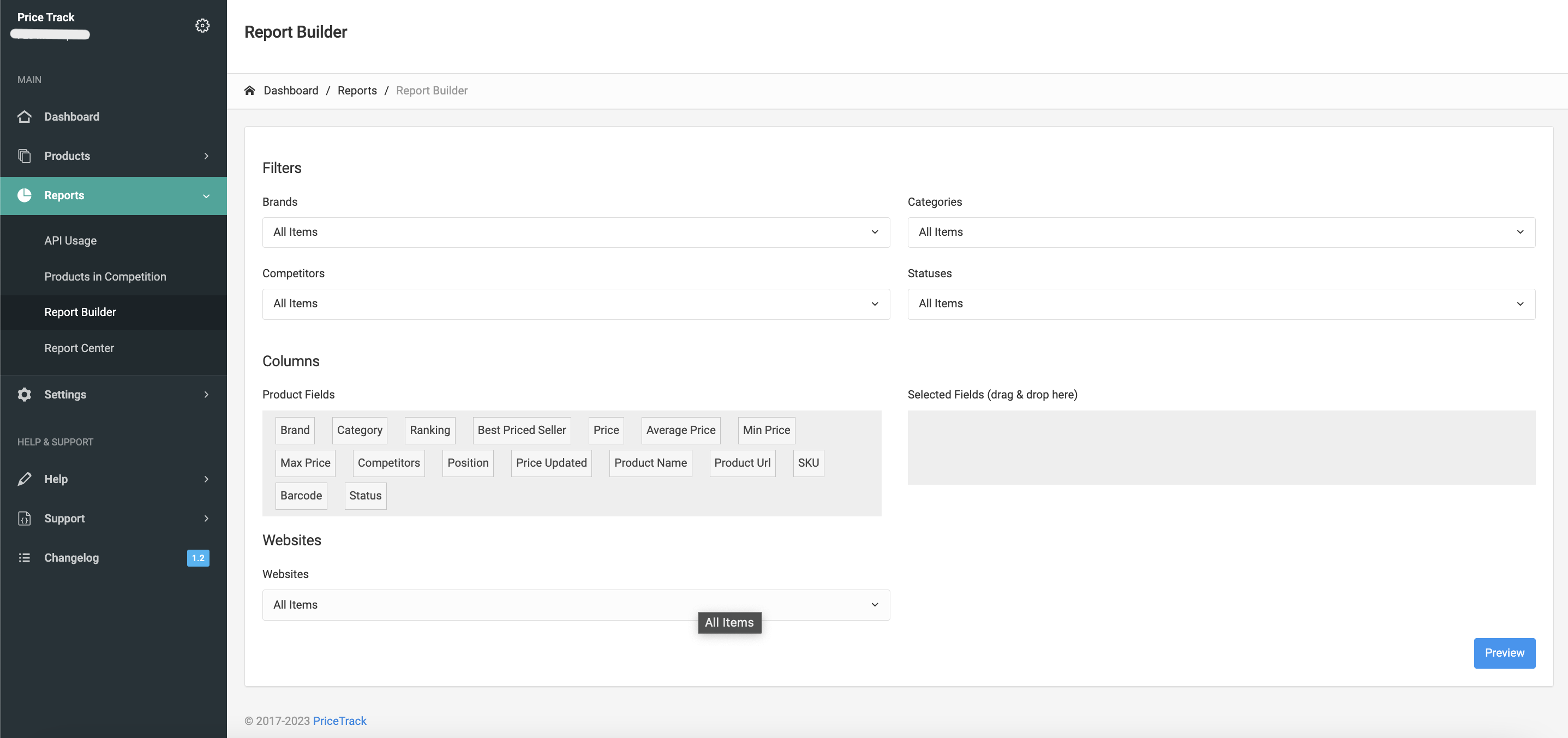
Task: Open Report Center in the sidebar
Action: click(x=79, y=348)
